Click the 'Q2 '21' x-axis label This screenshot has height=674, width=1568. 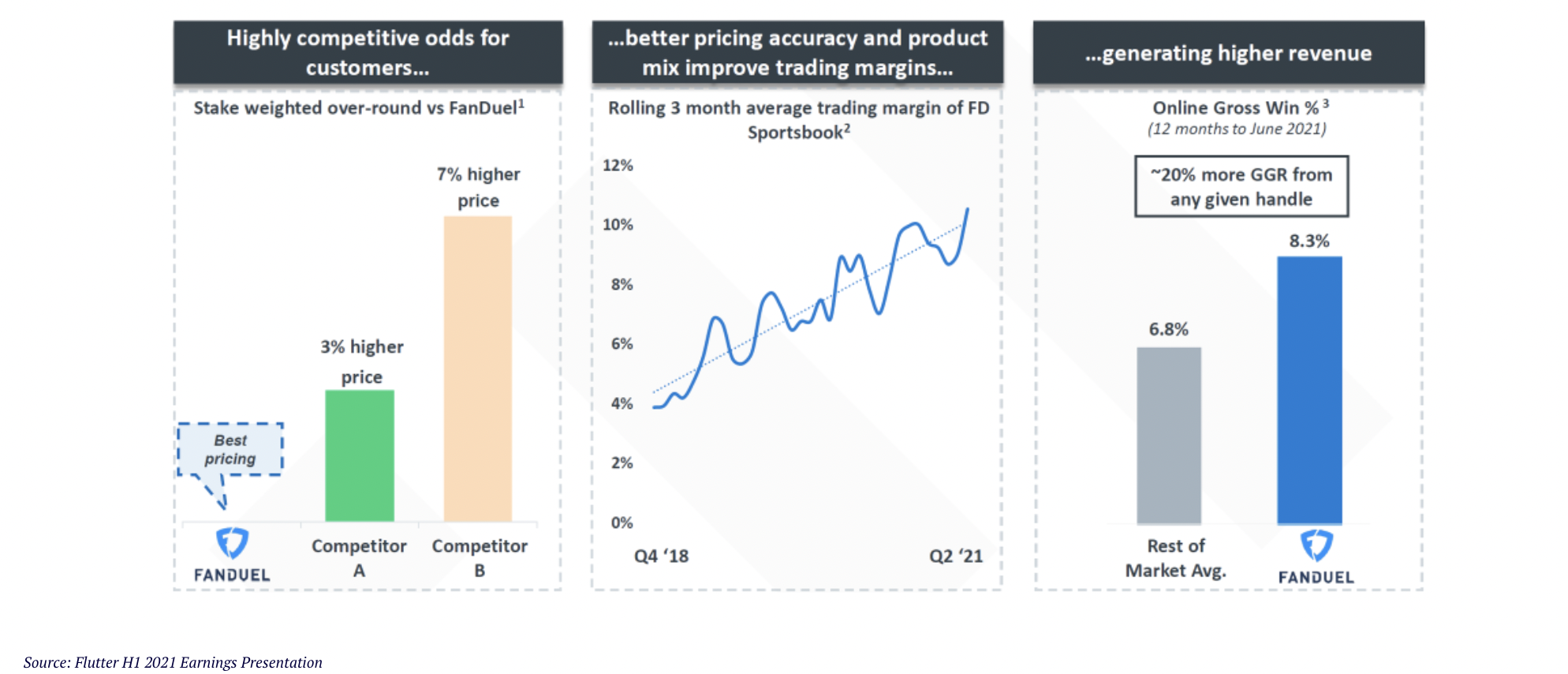[956, 556]
